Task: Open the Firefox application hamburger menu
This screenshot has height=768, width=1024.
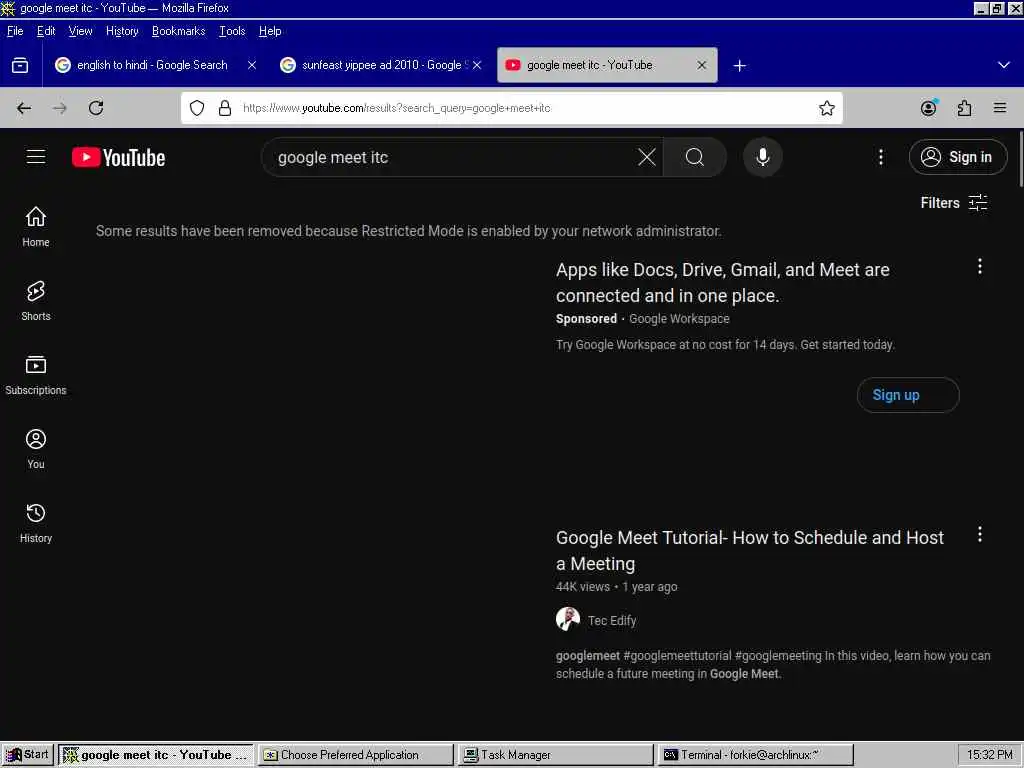Action: click(x=1000, y=108)
